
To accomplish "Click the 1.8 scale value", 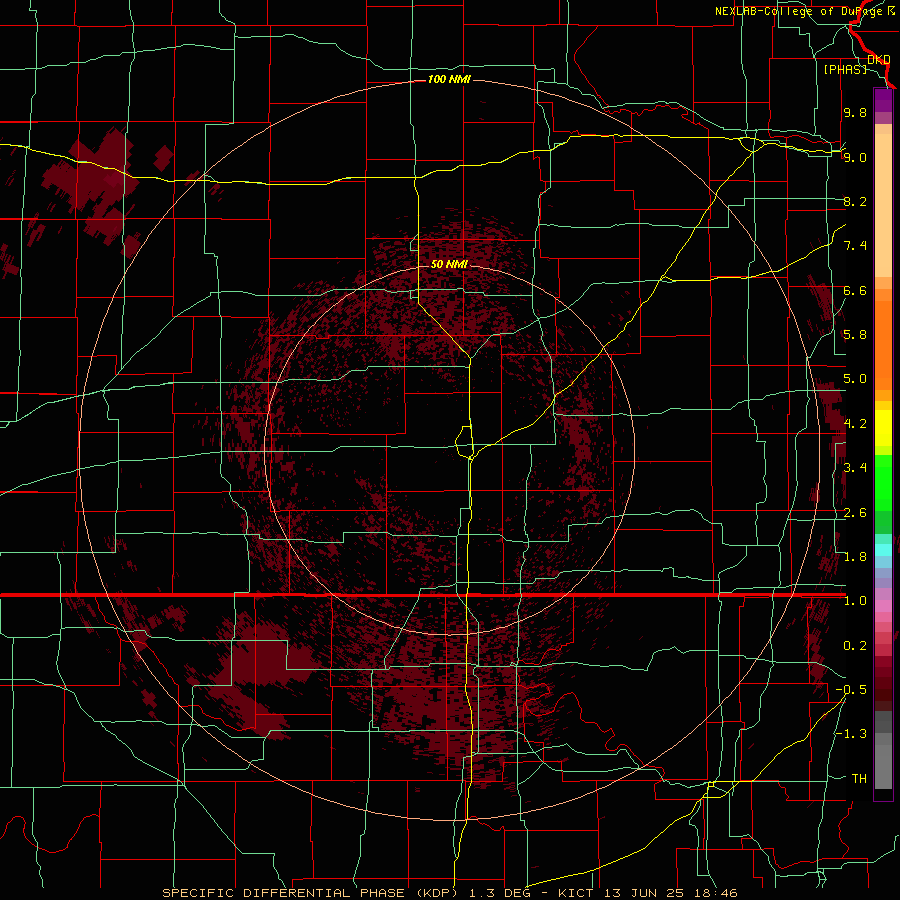I will pyautogui.click(x=855, y=557).
